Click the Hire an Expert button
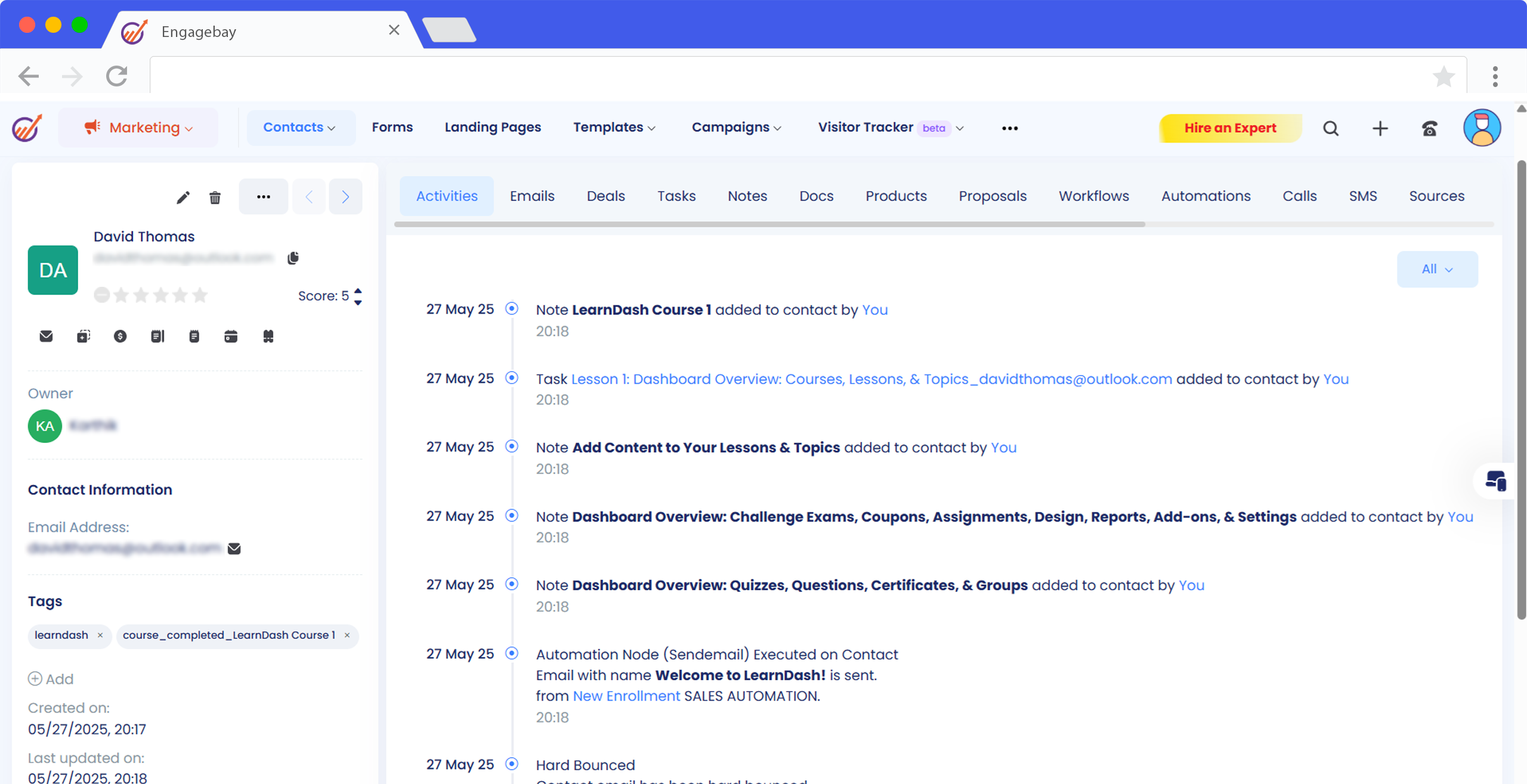The width and height of the screenshot is (1527, 784). (1230, 128)
